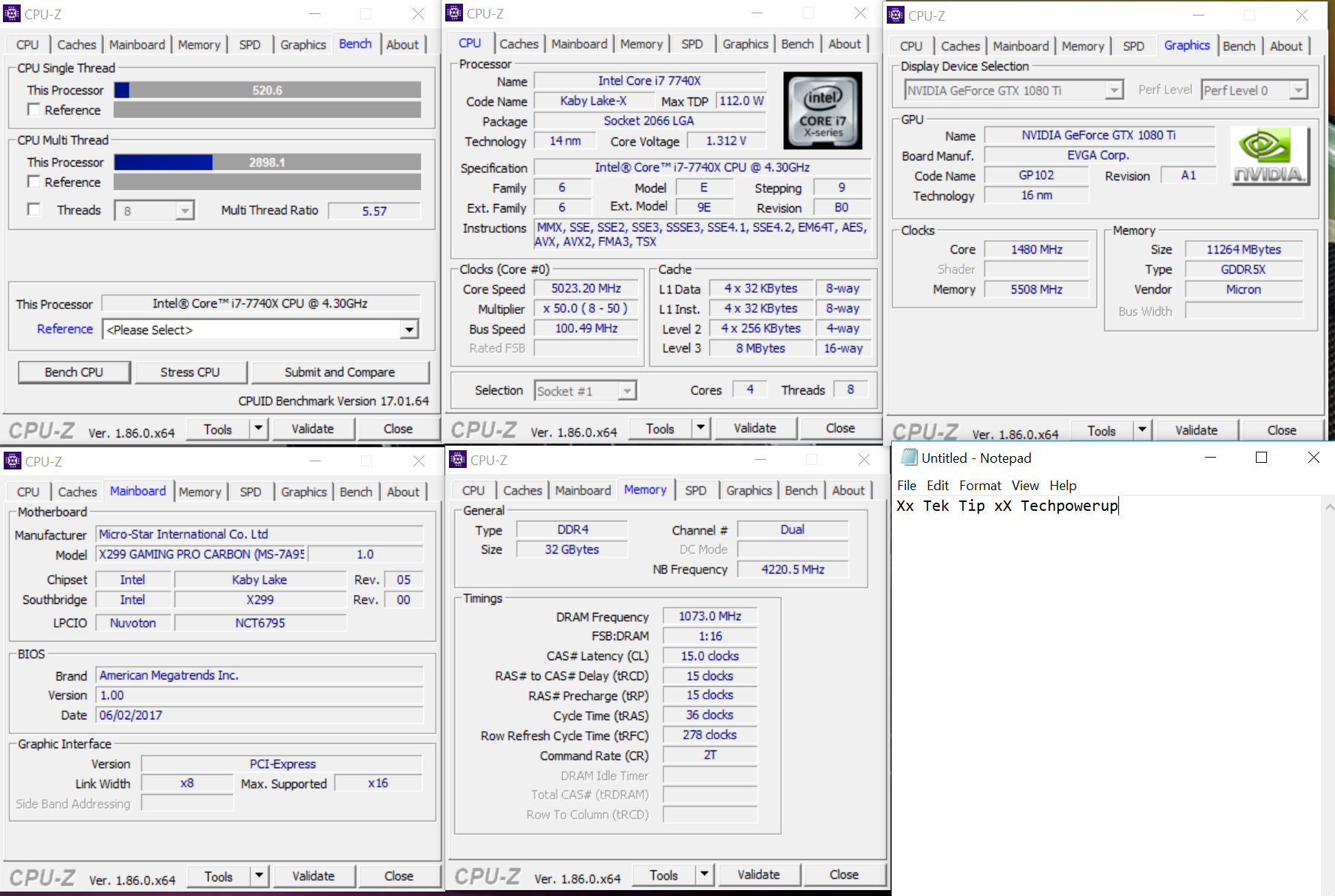Screen dimensions: 1335x896
Task: Click in the Notepad text area
Action: [x=1106, y=695]
